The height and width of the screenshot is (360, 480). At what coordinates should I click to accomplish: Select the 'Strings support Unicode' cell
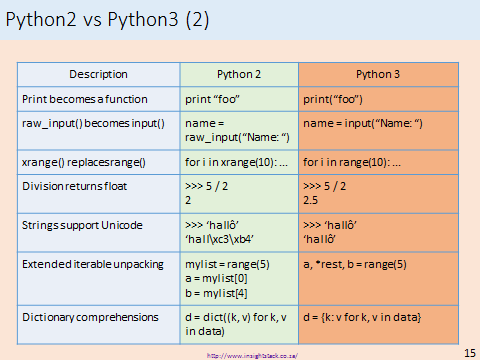99,233
